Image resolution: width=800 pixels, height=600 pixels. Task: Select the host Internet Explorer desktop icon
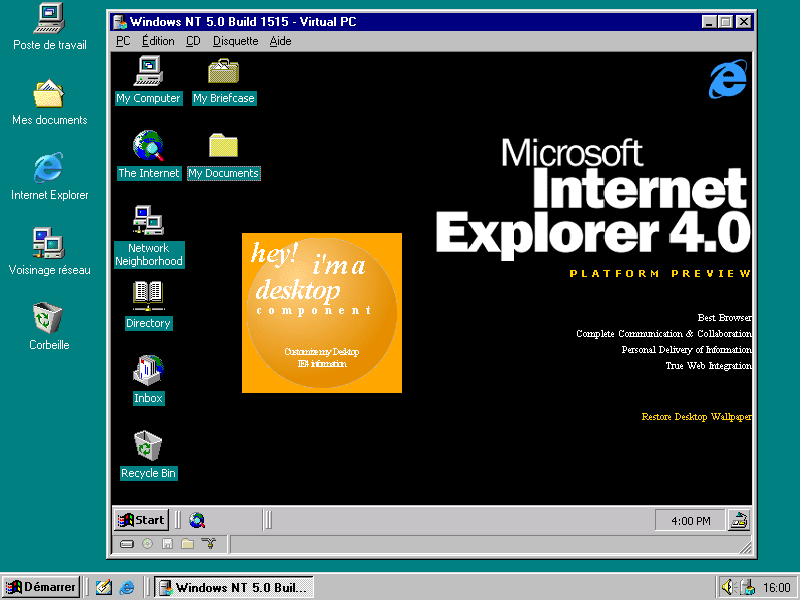pyautogui.click(x=49, y=167)
